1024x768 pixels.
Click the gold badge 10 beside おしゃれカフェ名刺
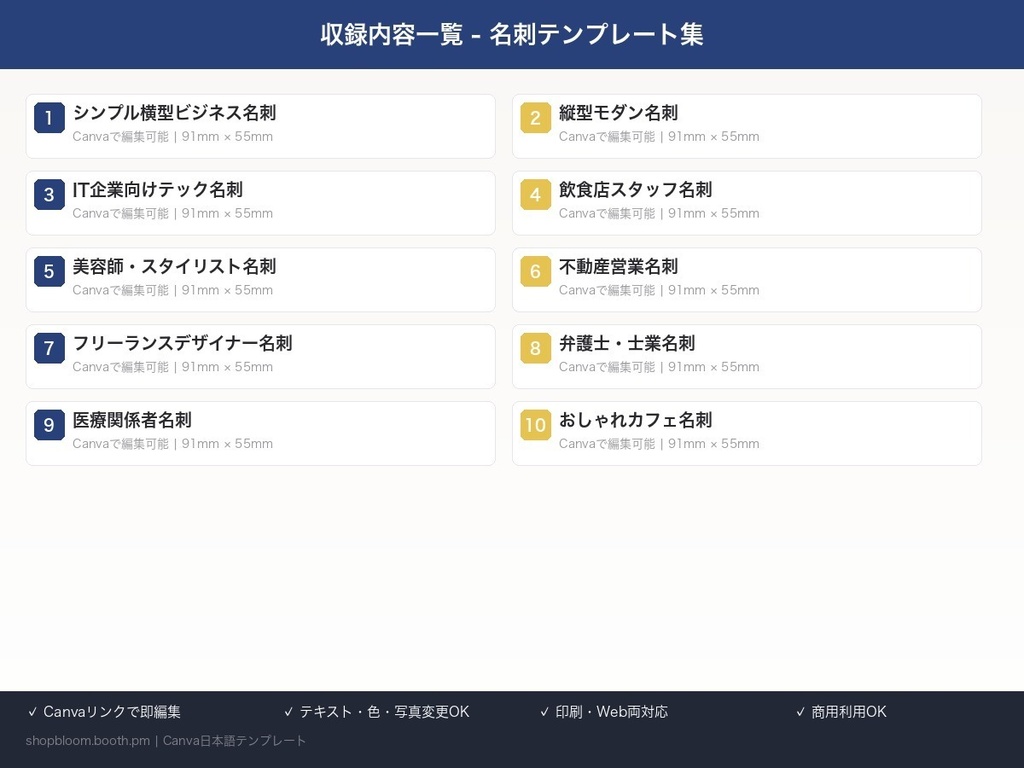(535, 425)
